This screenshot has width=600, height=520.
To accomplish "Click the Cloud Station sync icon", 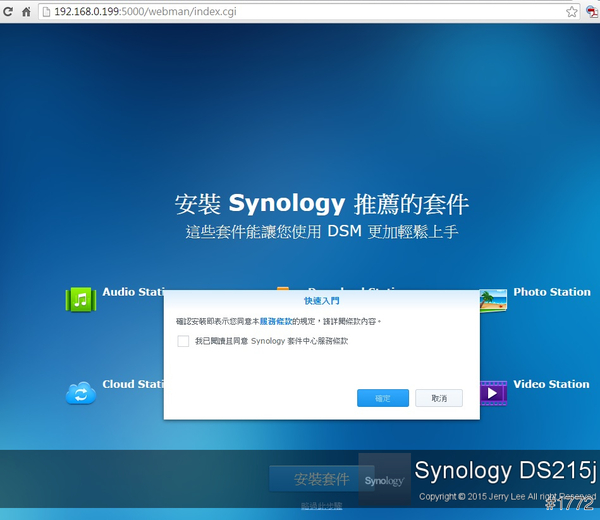I will (81, 392).
